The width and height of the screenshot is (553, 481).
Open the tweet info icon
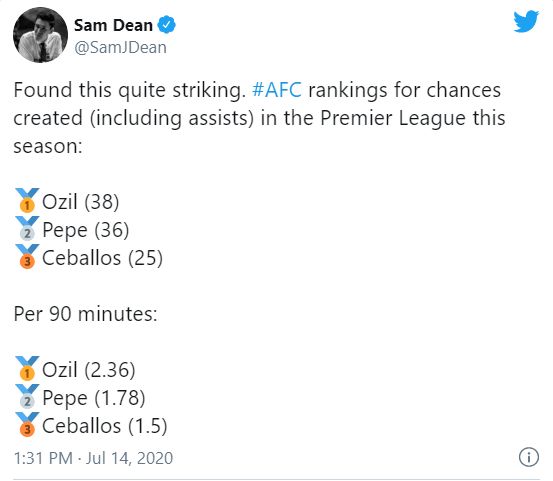click(x=529, y=457)
